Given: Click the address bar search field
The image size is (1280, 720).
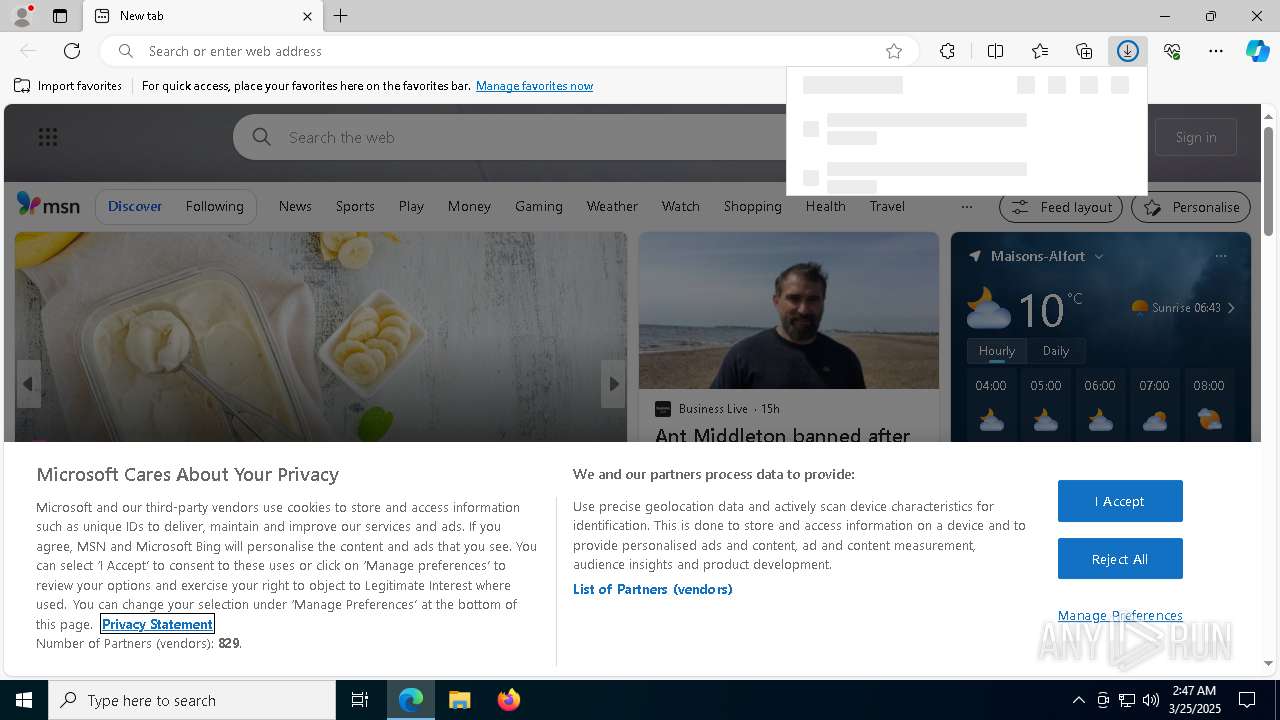Looking at the screenshot, I should coord(510,51).
